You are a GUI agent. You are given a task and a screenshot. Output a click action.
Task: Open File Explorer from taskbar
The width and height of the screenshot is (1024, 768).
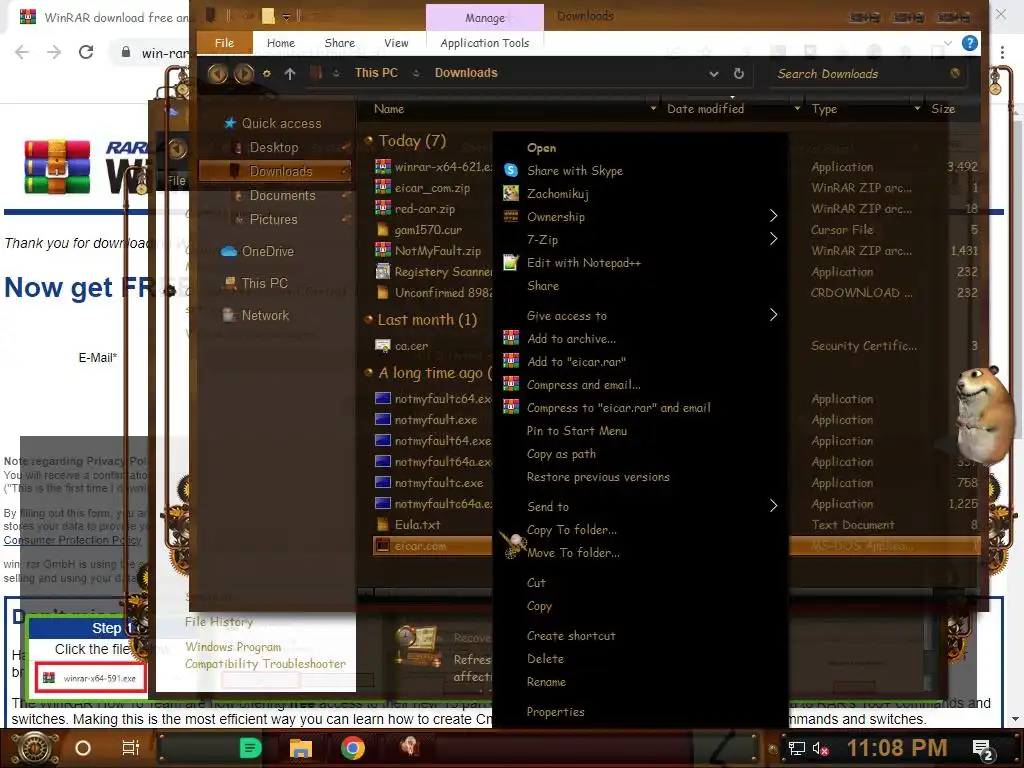click(301, 748)
